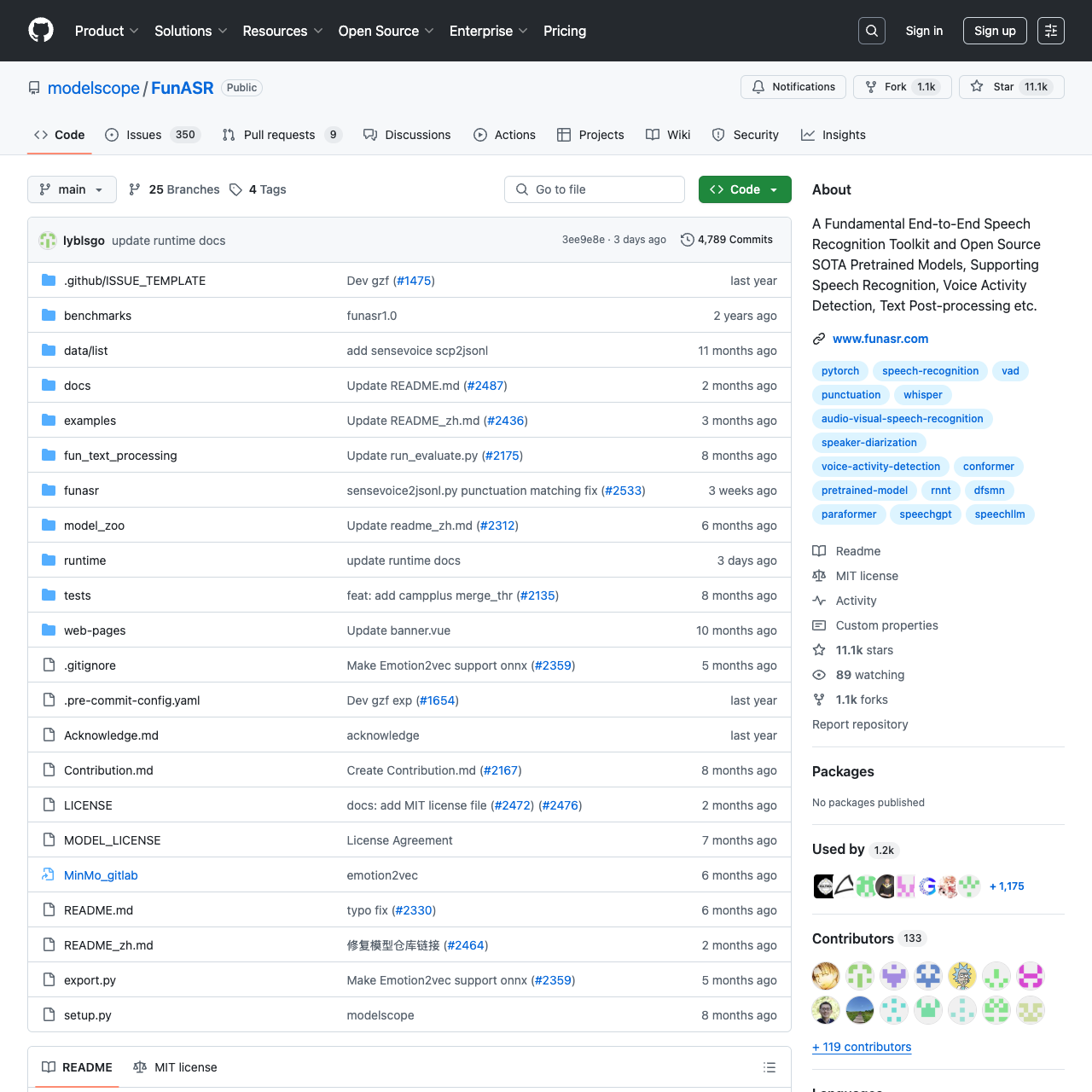Open the www.funasr.com website link

pyautogui.click(x=880, y=339)
